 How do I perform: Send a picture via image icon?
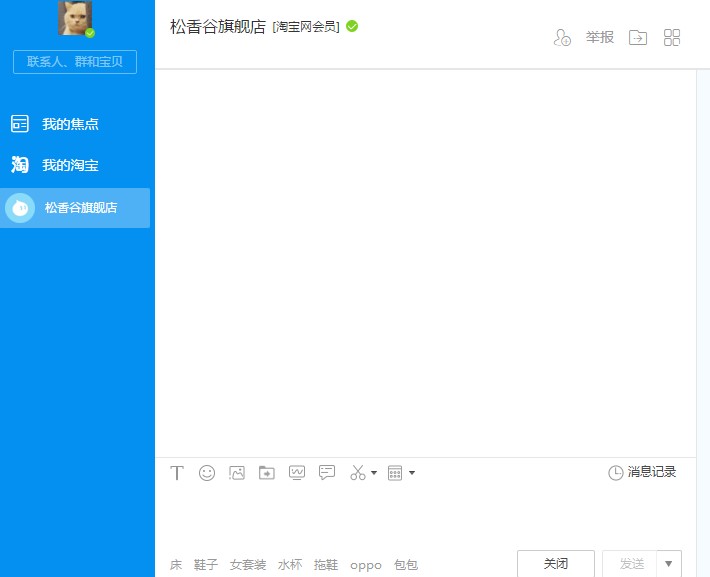pyautogui.click(x=237, y=473)
